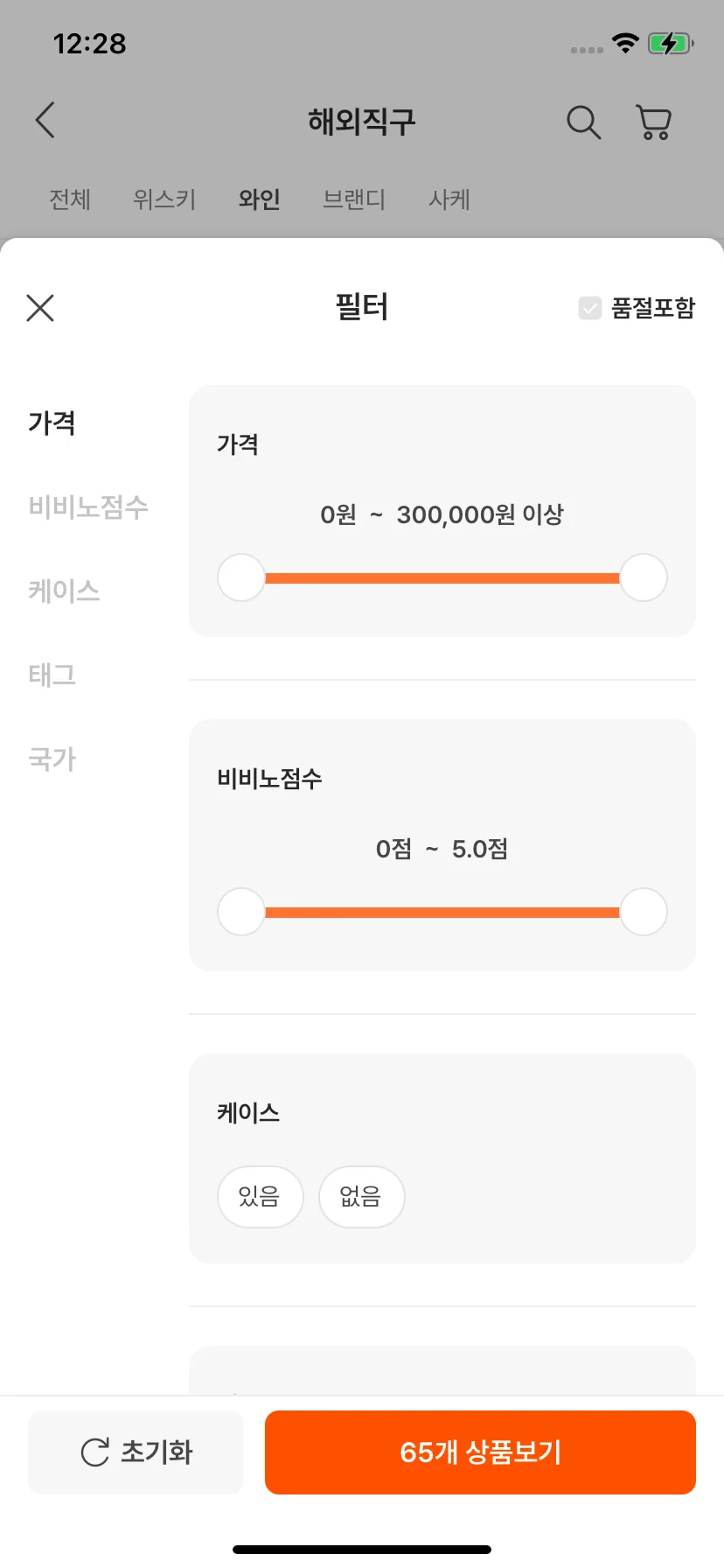The width and height of the screenshot is (724, 1568).
Task: Tap the 65개 상품보기 button
Action: pyautogui.click(x=480, y=1452)
